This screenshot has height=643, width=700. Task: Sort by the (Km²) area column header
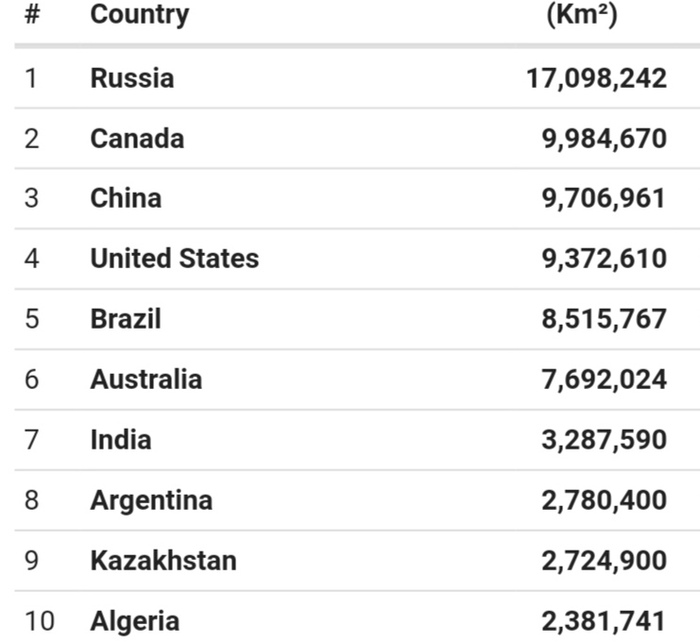coord(582,15)
